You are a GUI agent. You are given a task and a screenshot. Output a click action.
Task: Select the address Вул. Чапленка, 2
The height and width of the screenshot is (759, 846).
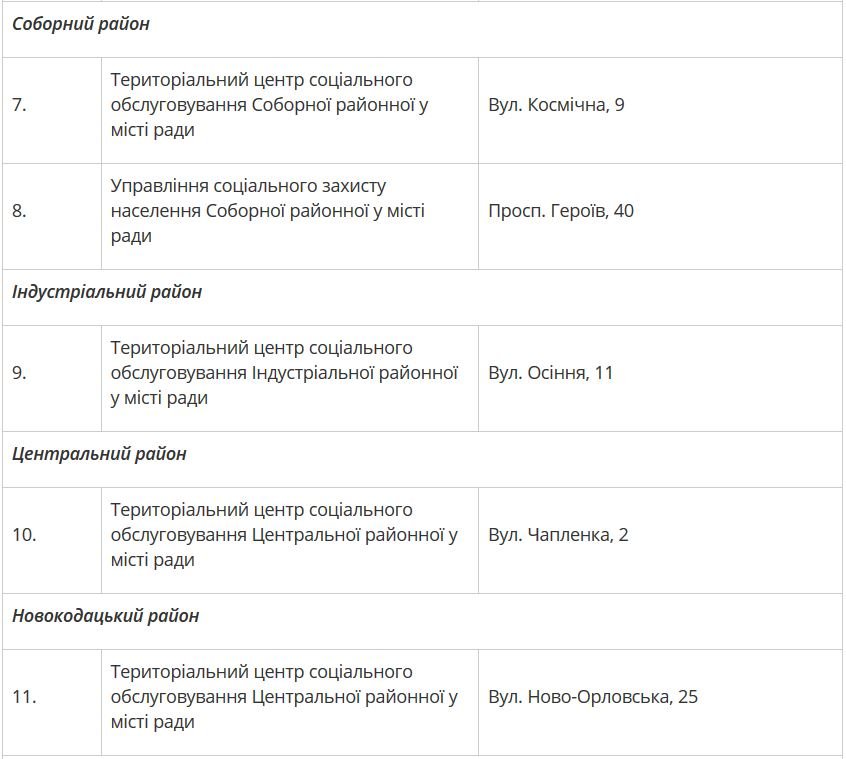point(558,535)
